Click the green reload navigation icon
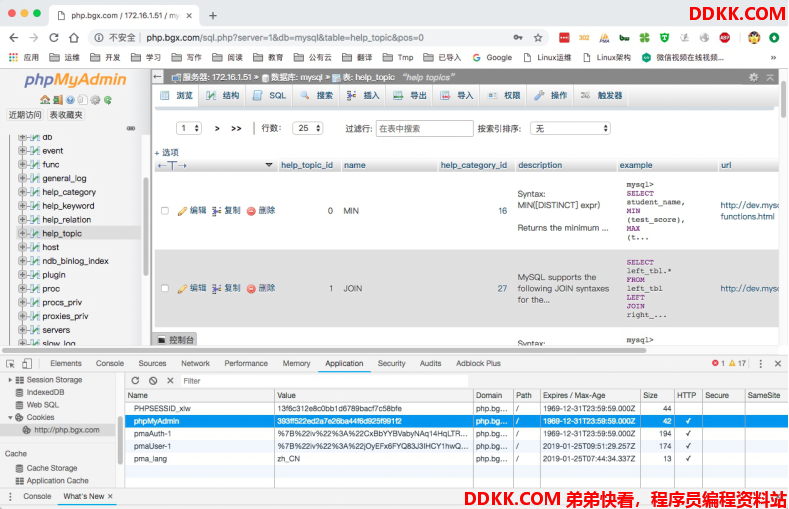Viewport: 789px width, 509px height. click(108, 100)
